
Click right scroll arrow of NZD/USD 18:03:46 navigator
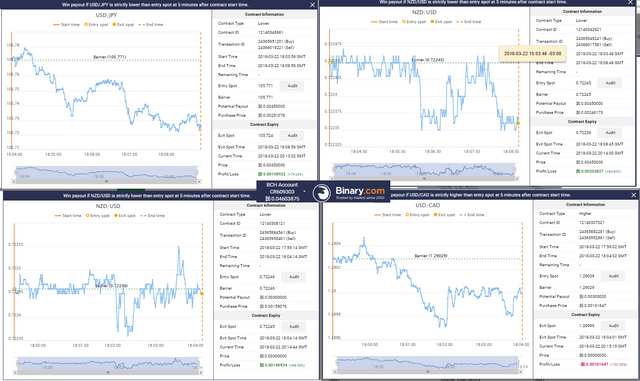click(517, 178)
